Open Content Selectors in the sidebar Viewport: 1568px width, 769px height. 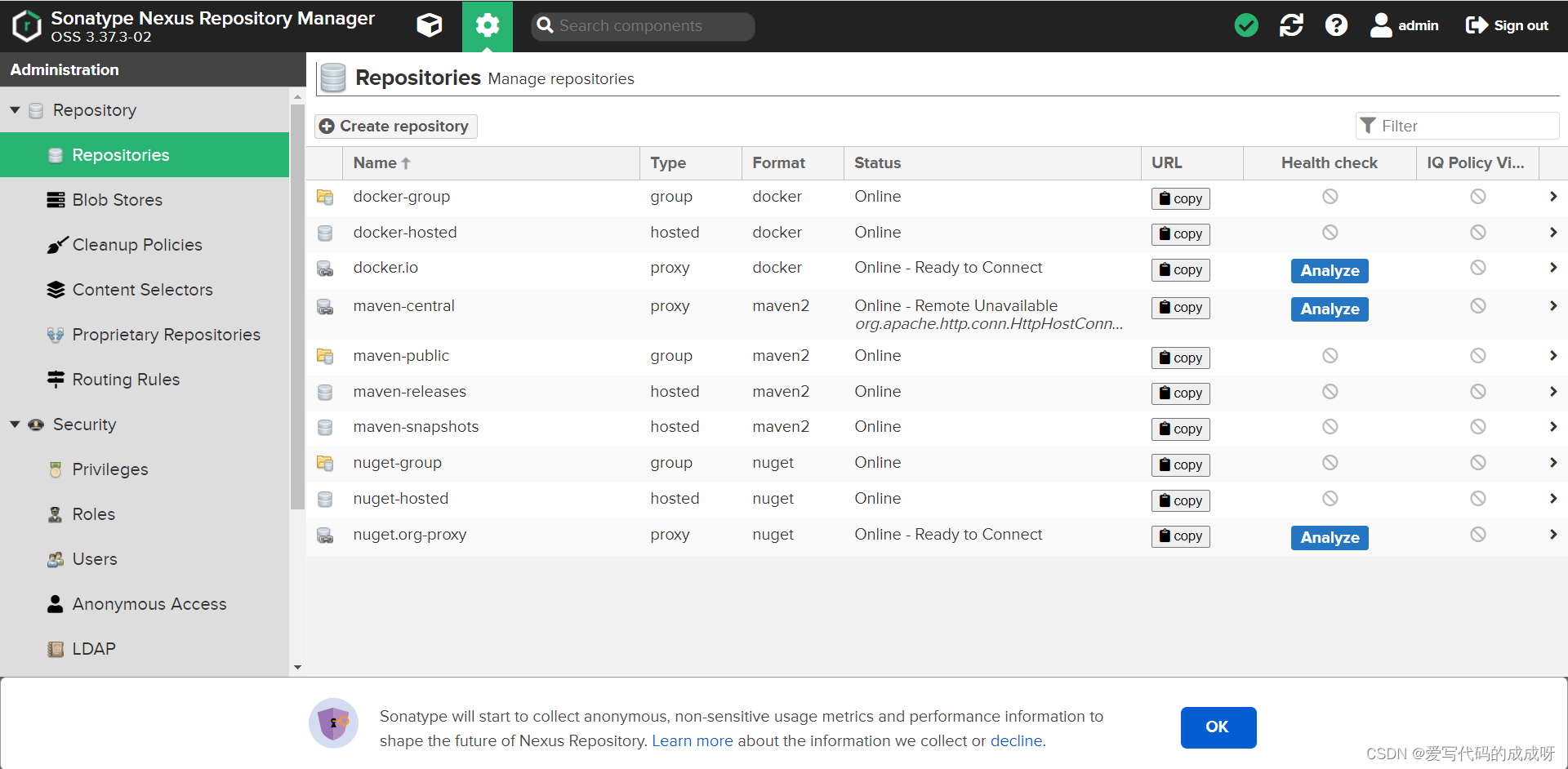145,289
